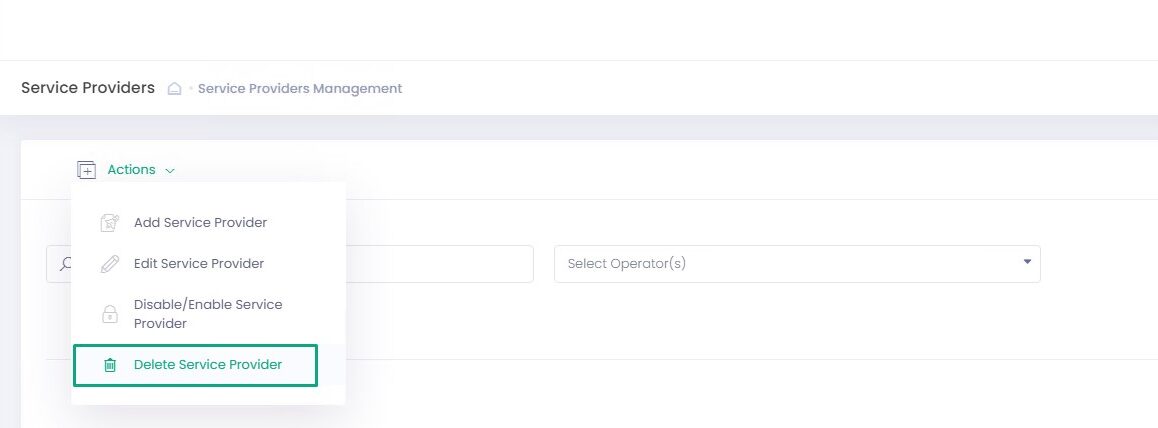Click the Actions grid-plus icon
The height and width of the screenshot is (428, 1158).
[x=87, y=170]
